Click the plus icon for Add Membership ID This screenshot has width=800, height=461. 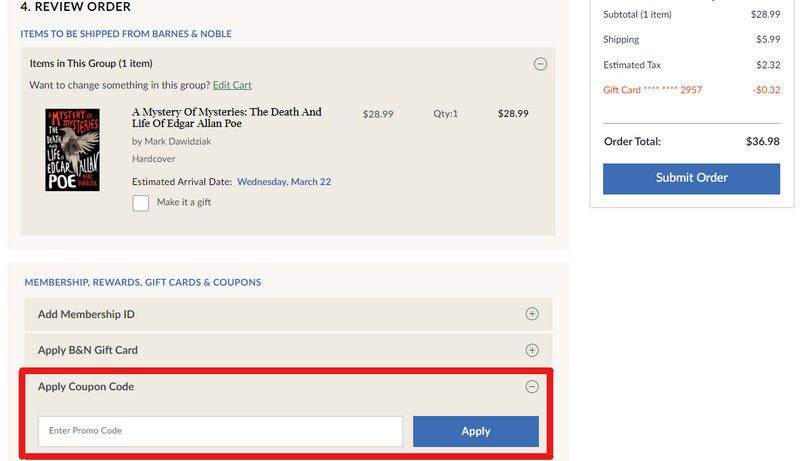click(x=532, y=314)
